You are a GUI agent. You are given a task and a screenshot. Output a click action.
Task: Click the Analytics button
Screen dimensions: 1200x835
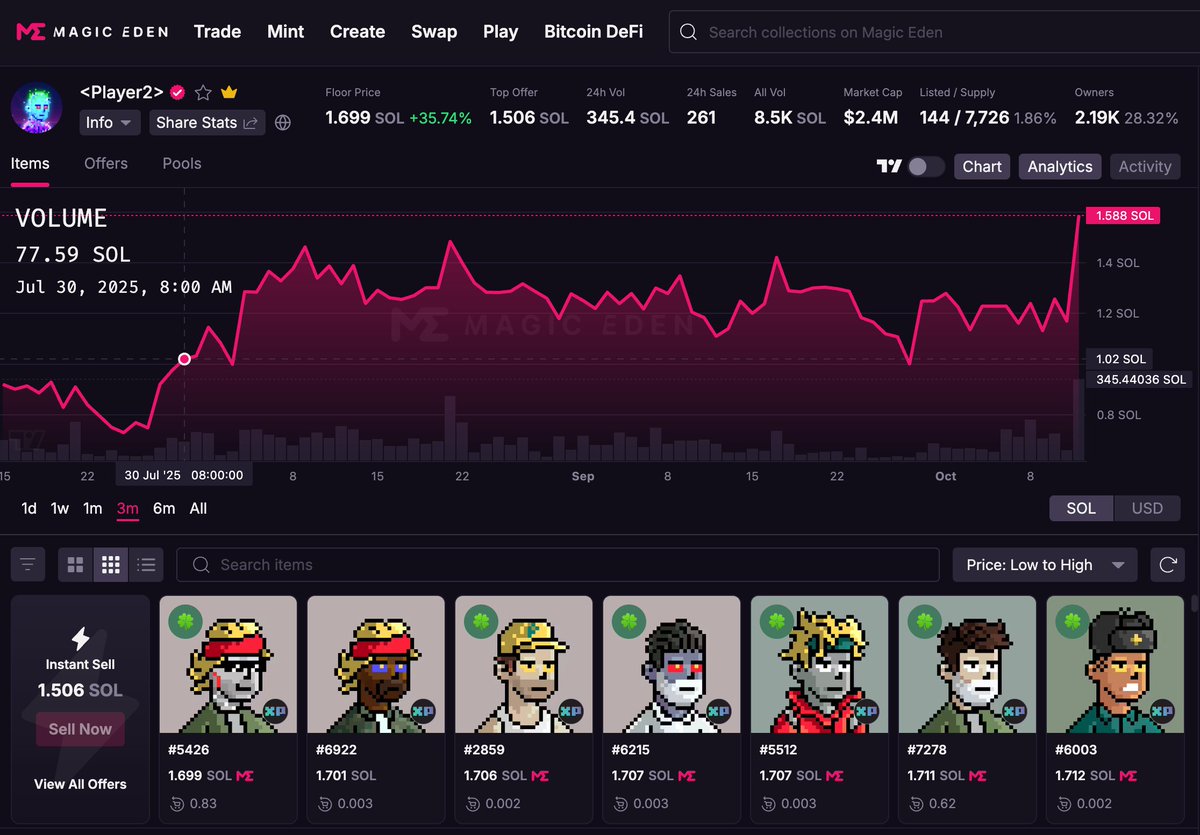(x=1060, y=166)
